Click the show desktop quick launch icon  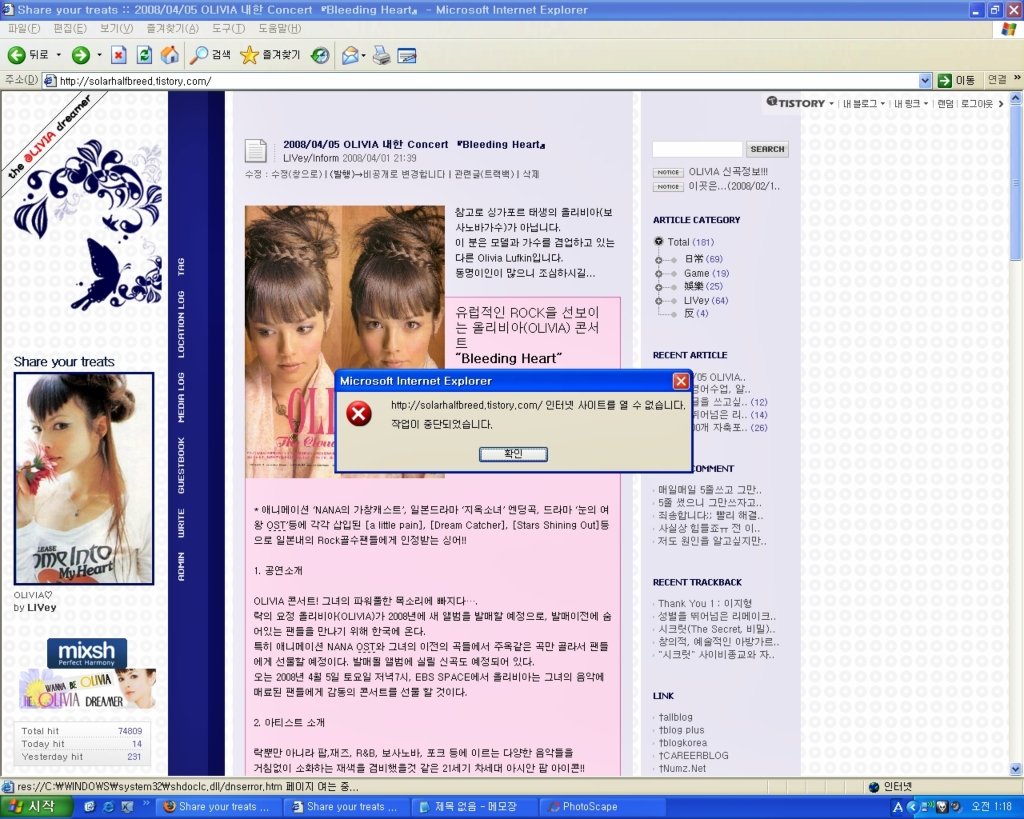pyautogui.click(x=89, y=807)
